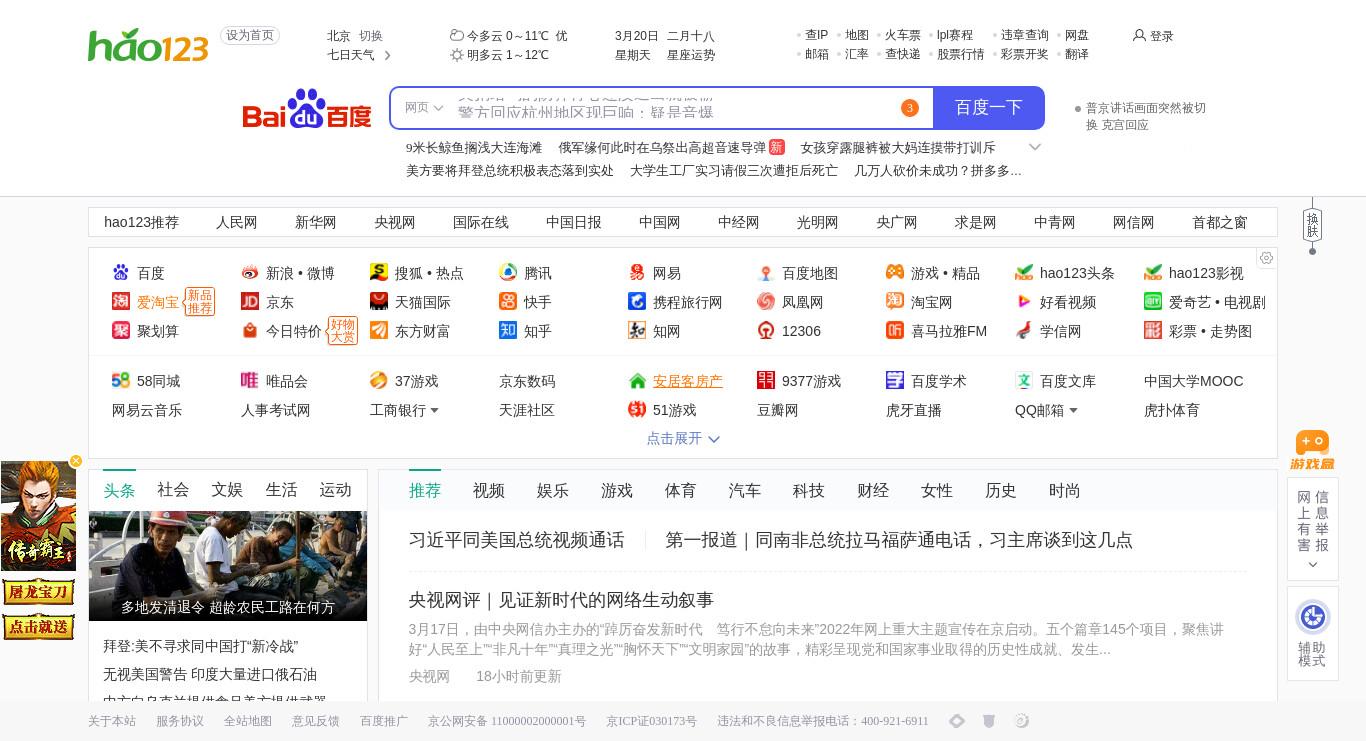Open accessibility 辅助模式 icon

(1312, 617)
